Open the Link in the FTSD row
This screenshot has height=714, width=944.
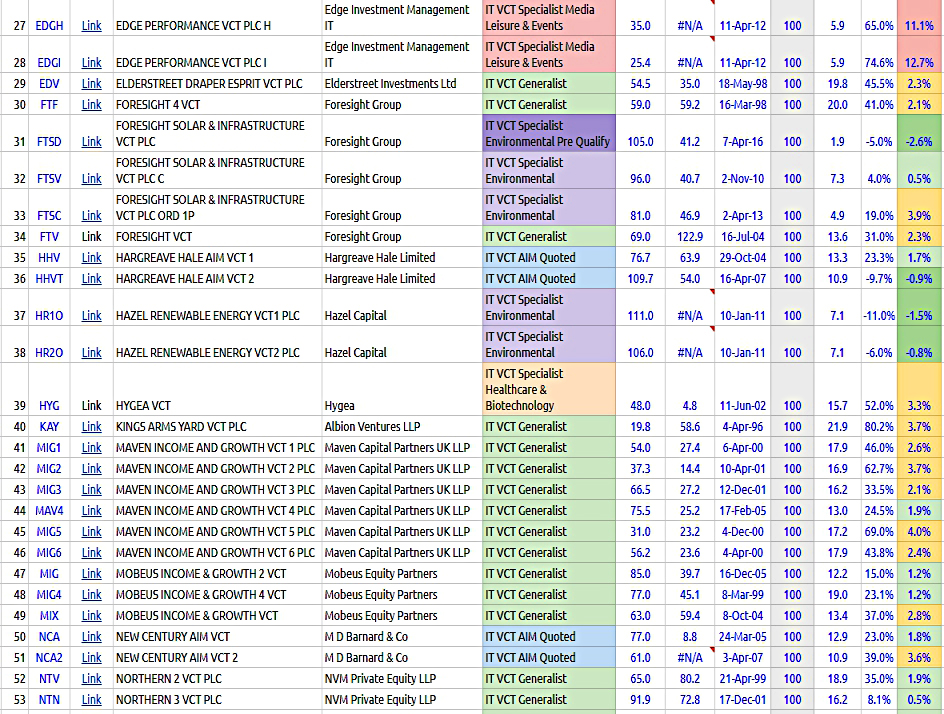point(92,141)
